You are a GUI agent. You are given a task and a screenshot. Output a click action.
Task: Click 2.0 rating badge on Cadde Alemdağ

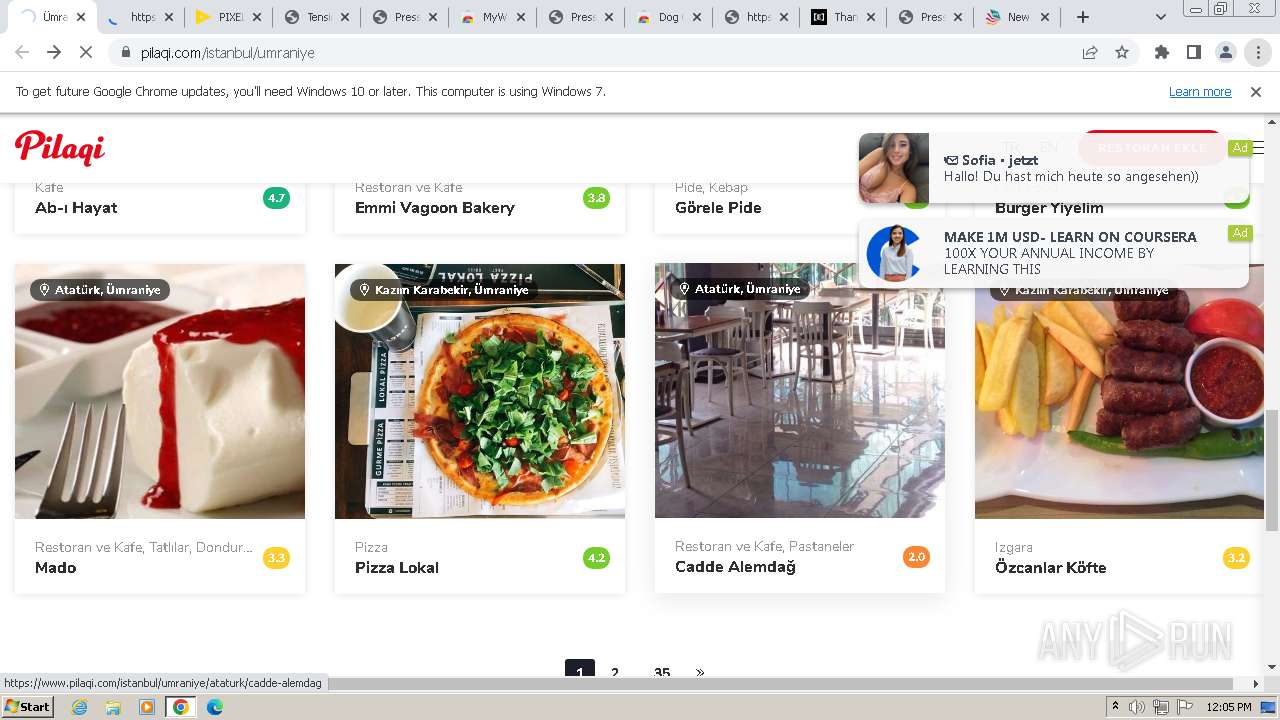pos(916,557)
